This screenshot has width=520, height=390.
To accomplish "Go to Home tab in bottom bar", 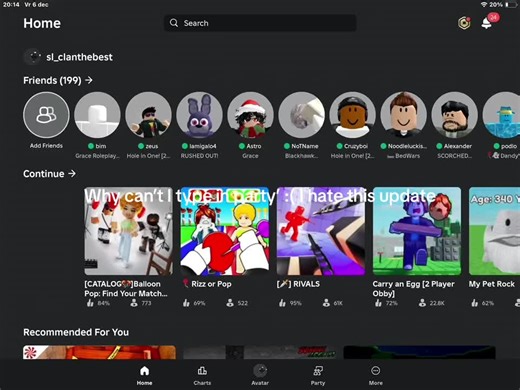I will click(144, 375).
